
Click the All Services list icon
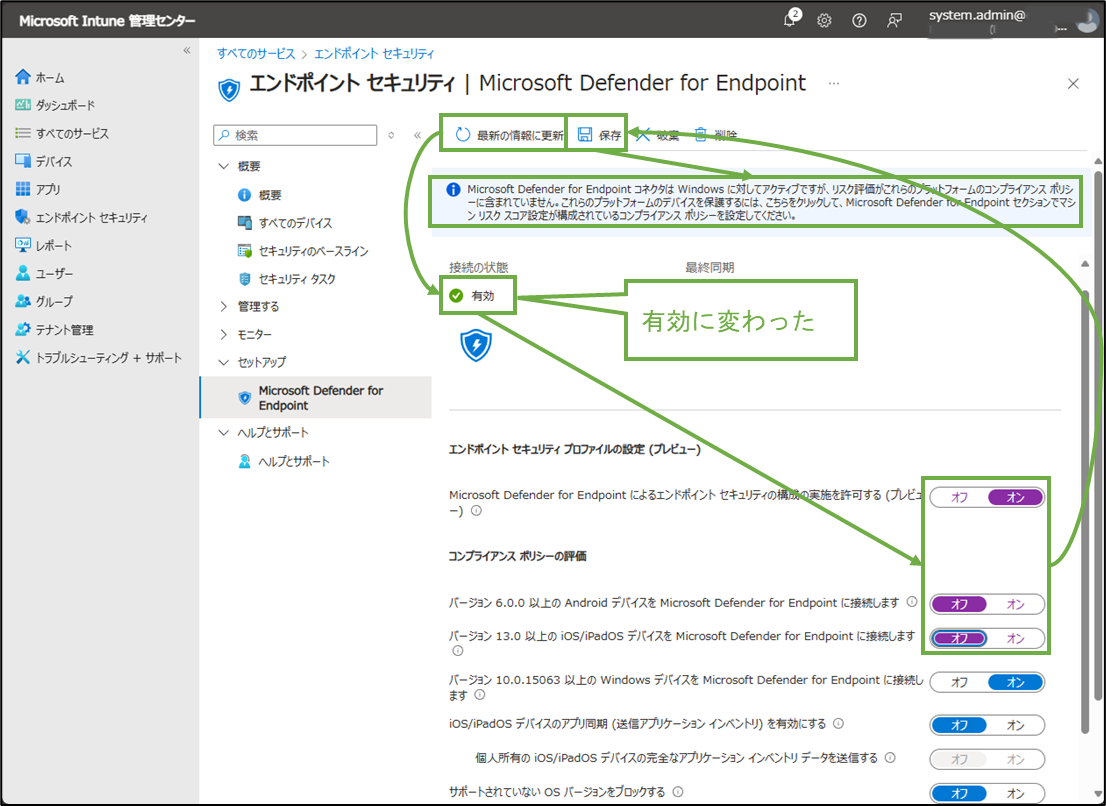tap(23, 133)
